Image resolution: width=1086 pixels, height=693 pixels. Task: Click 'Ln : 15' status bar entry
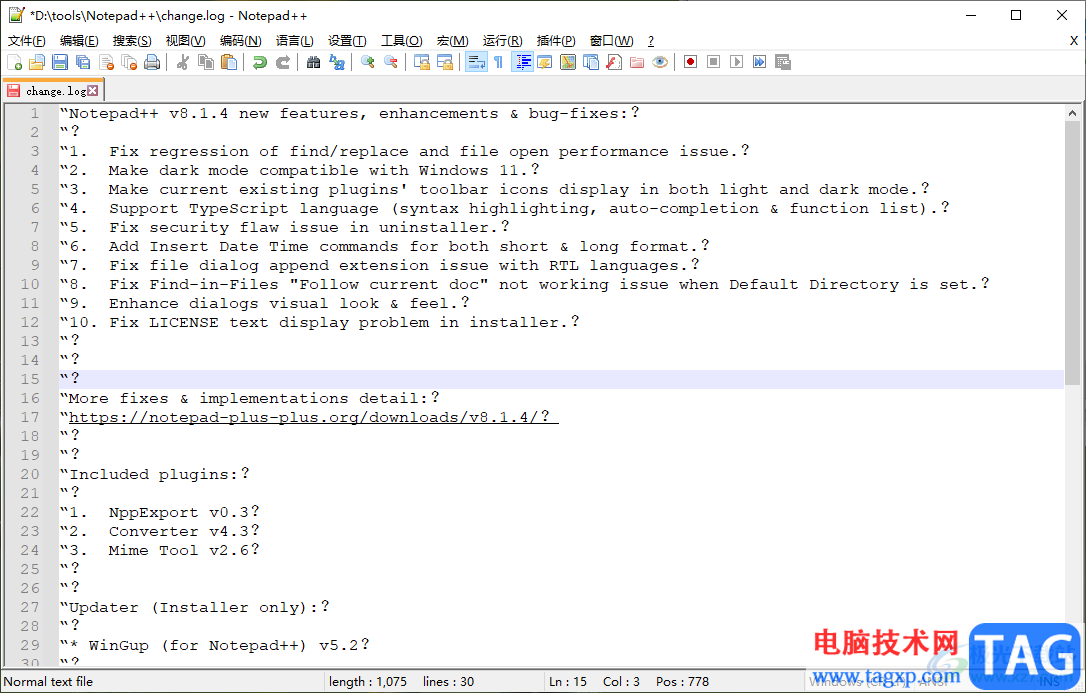[x=568, y=682]
